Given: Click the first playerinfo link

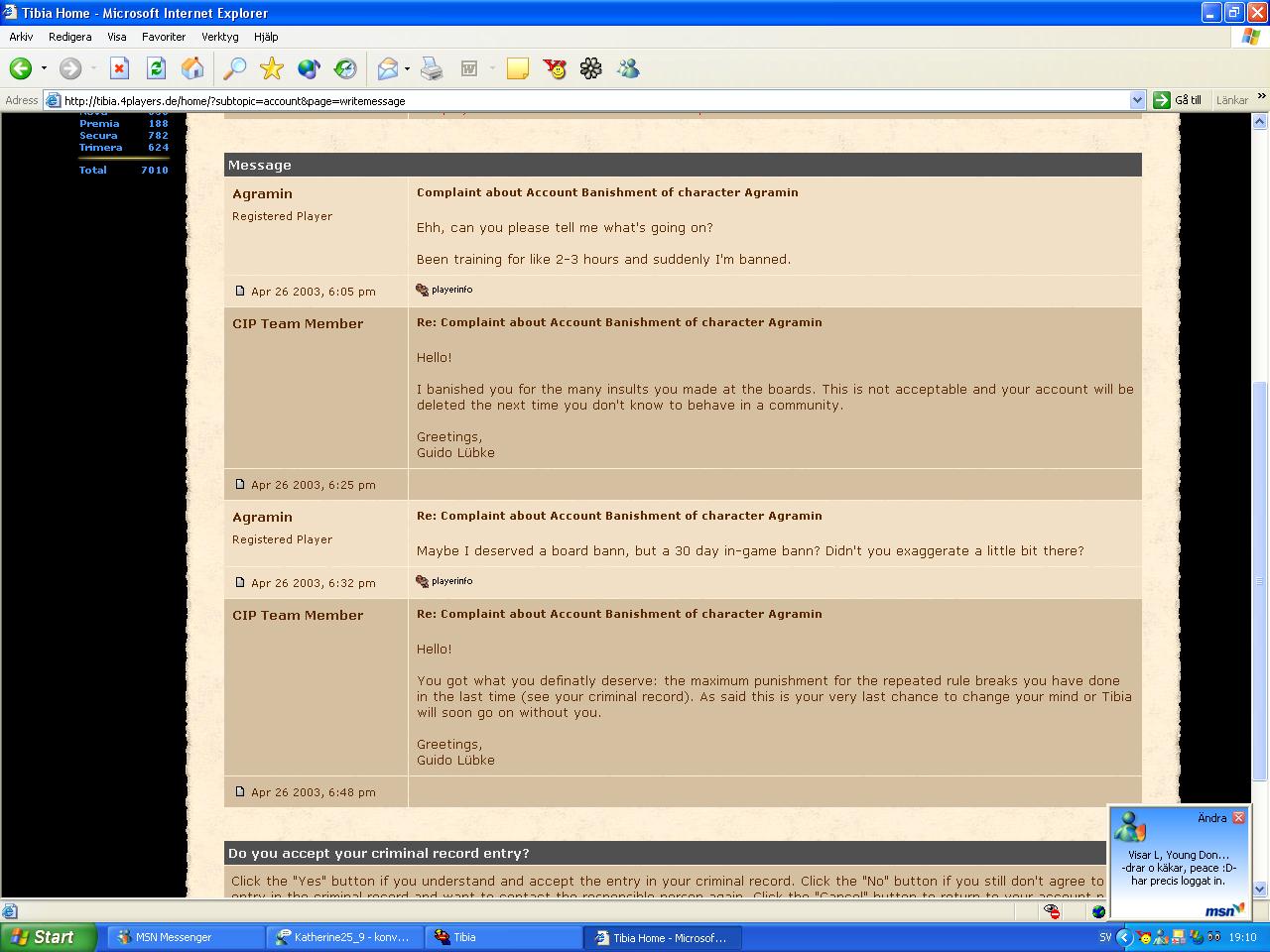Looking at the screenshot, I should (x=451, y=290).
